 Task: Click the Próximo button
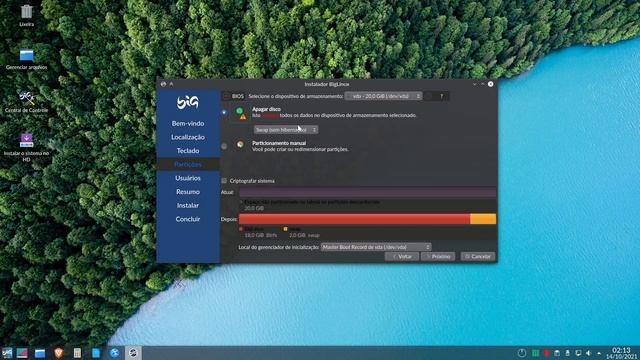[x=438, y=256]
